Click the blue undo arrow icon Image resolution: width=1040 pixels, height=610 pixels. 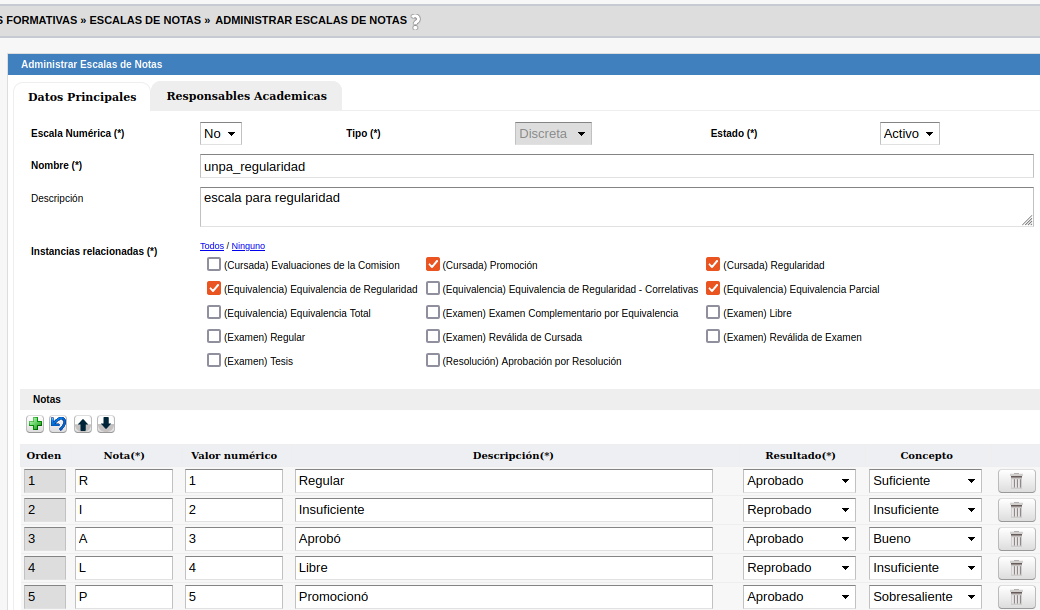tap(58, 424)
